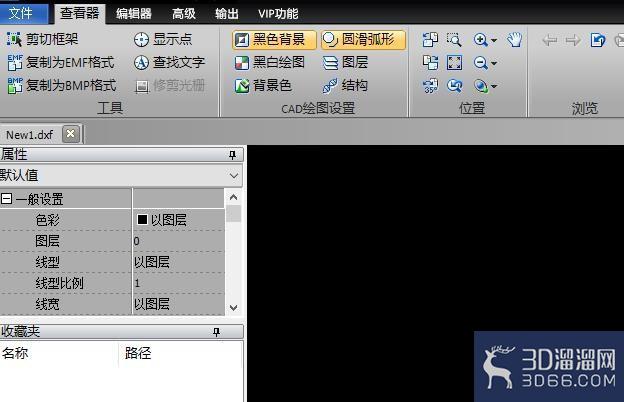Screen dimensions: 624x402
Task: Open the zoom out dropdown arrow
Action: click(x=494, y=63)
